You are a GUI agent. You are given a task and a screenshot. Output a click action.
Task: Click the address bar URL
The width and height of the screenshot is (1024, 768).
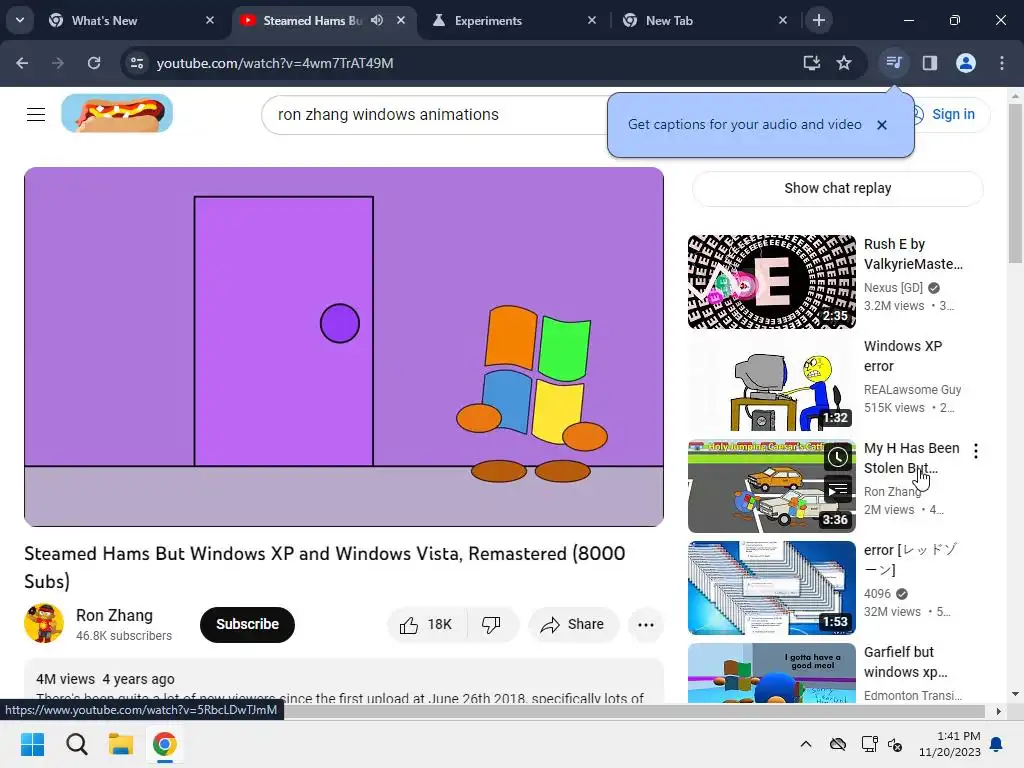[x=275, y=63]
